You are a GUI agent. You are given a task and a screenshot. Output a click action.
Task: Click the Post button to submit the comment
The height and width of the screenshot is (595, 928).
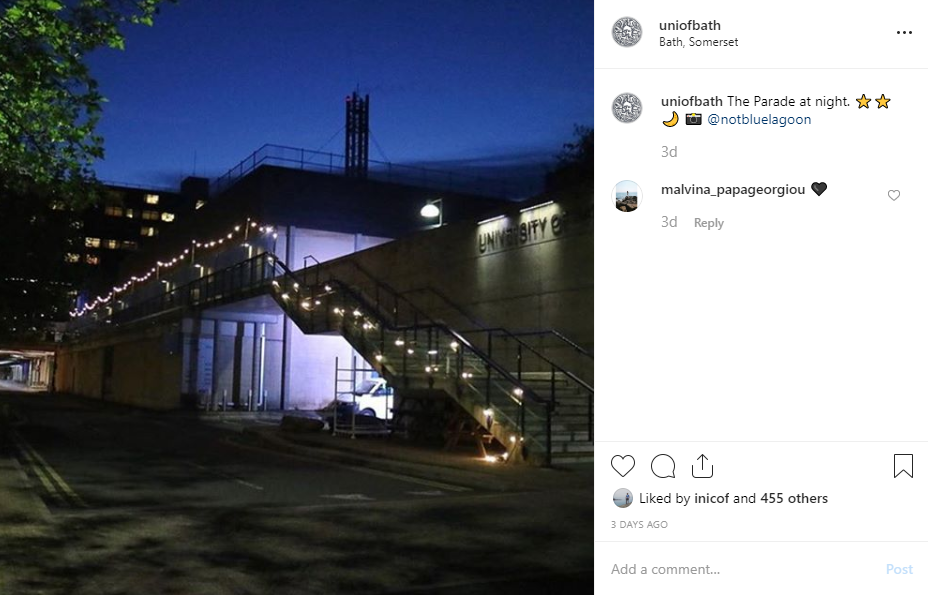(x=899, y=569)
